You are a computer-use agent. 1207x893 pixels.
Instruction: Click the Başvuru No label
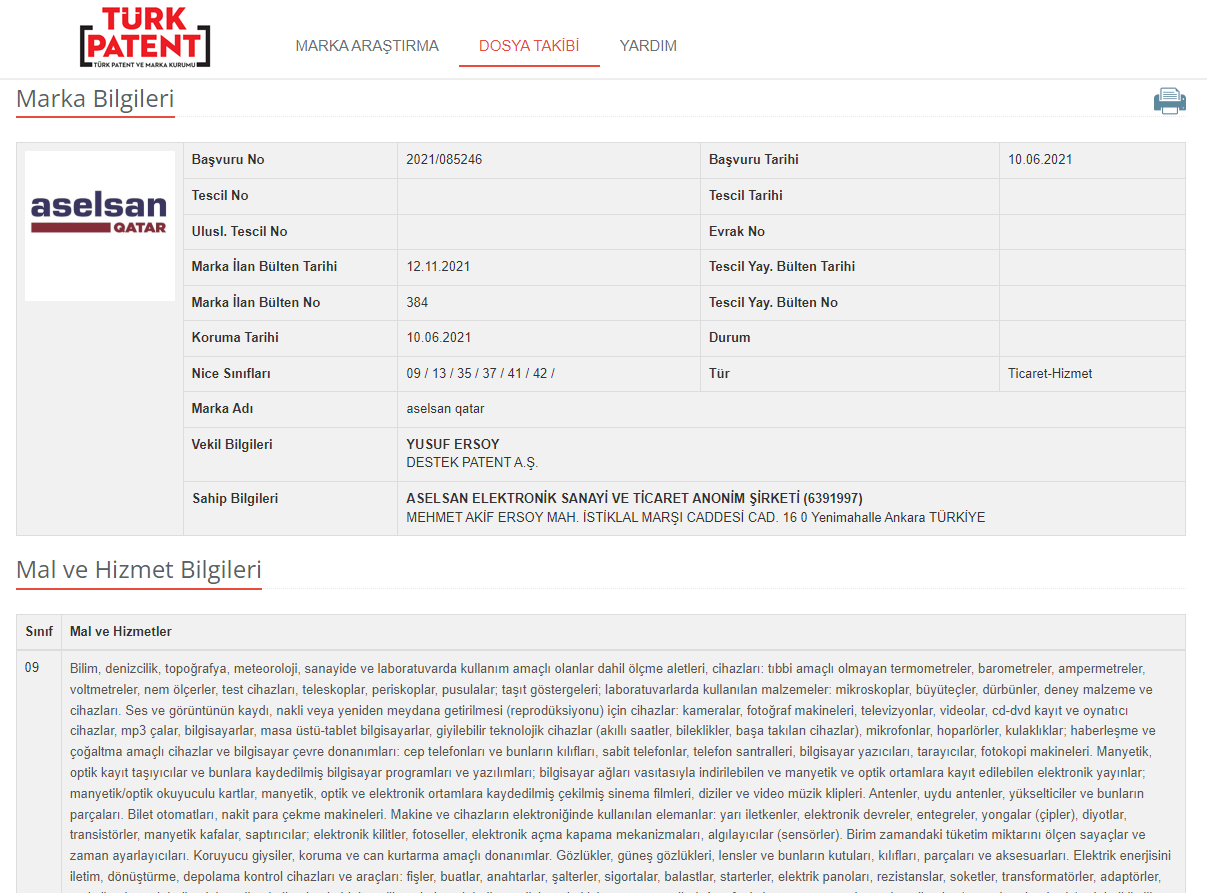tap(228, 160)
